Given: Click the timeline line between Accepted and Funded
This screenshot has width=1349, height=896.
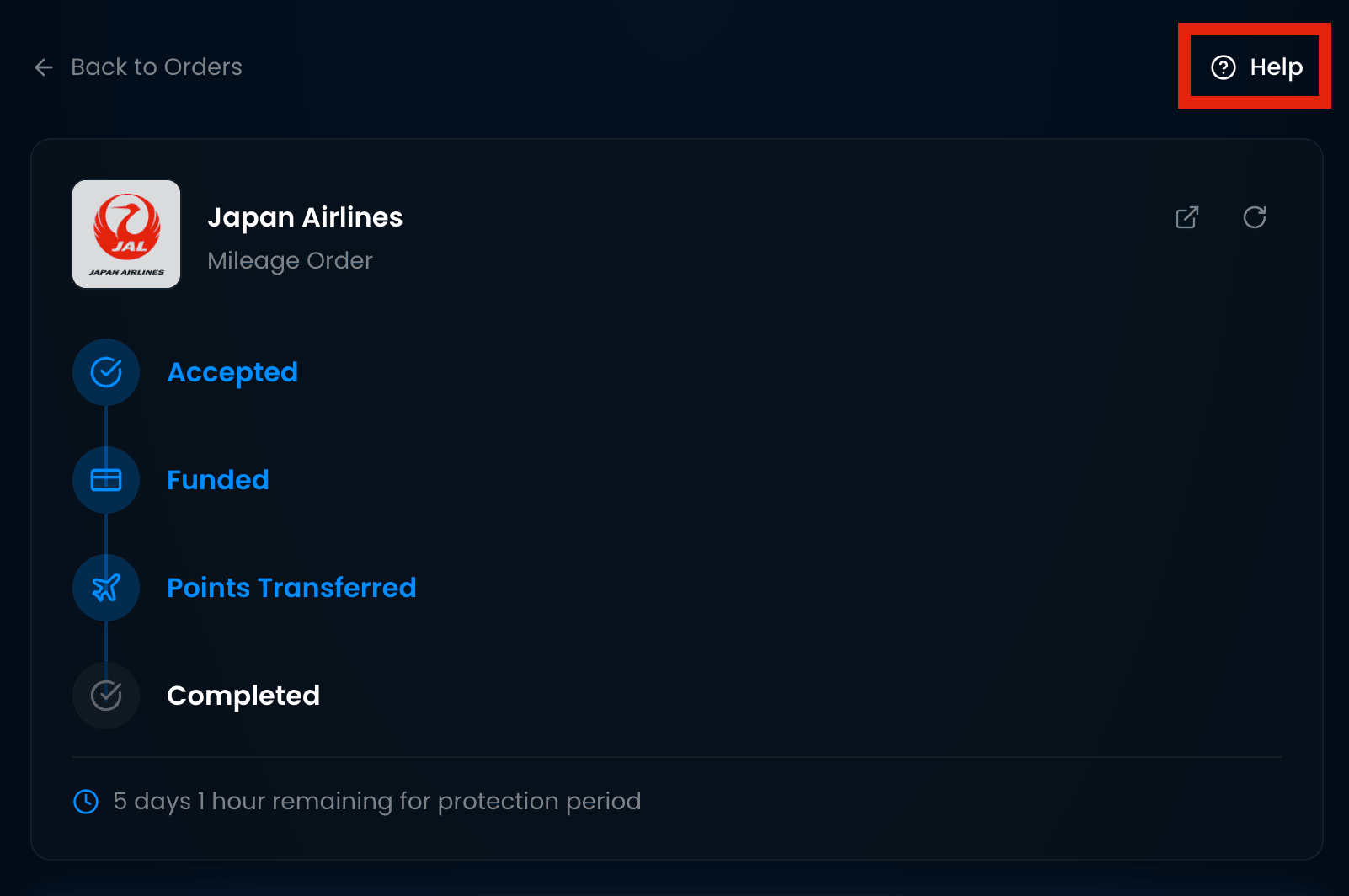Looking at the screenshot, I should pos(106,426).
